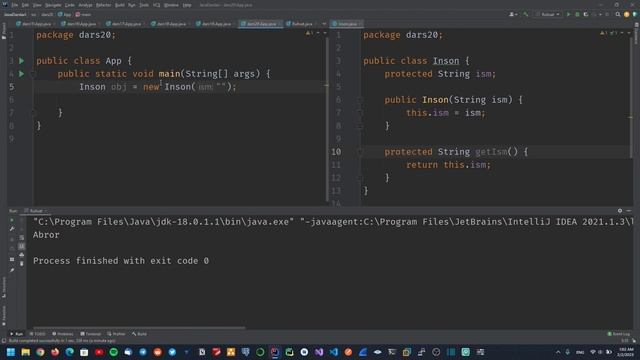Click the main method breadcrumb in navigation bar
This screenshot has height=360, width=640.
click(83, 14)
